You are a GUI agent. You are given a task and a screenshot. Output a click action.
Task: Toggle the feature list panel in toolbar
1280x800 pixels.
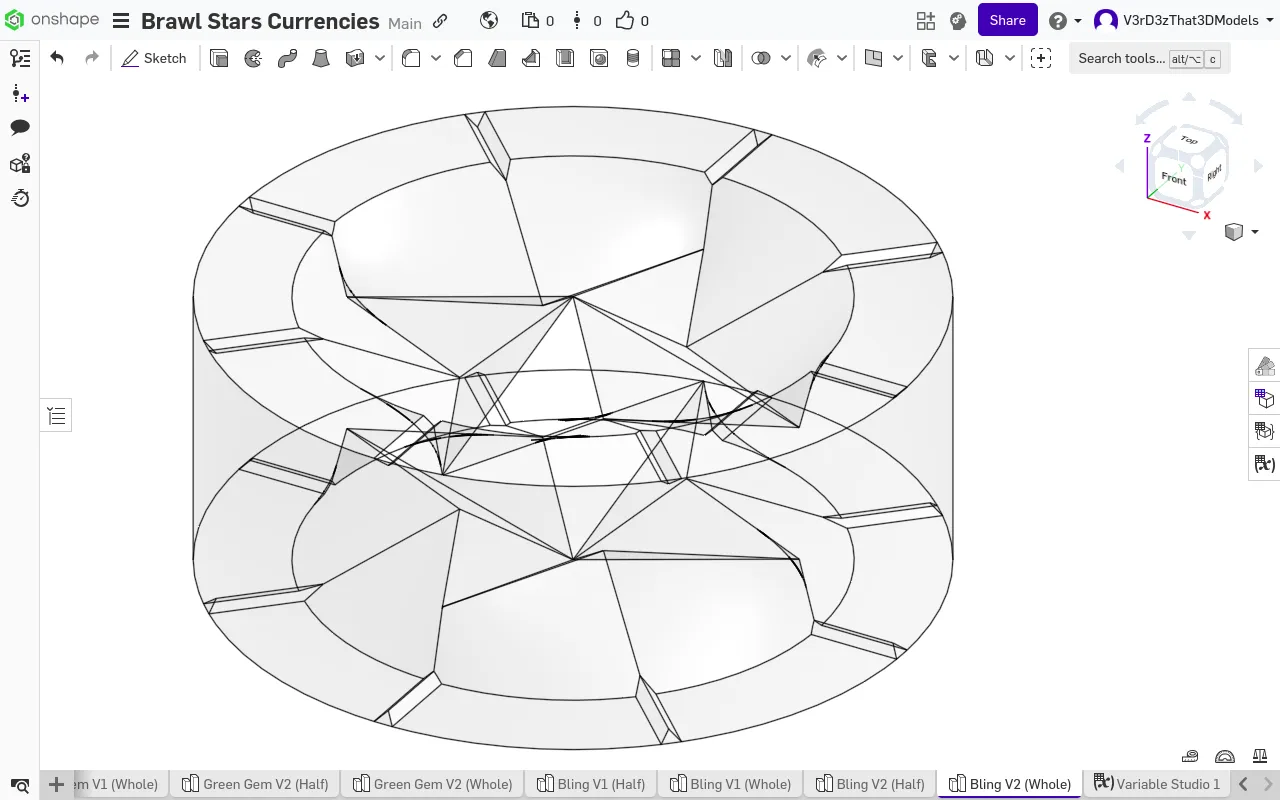pos(20,58)
